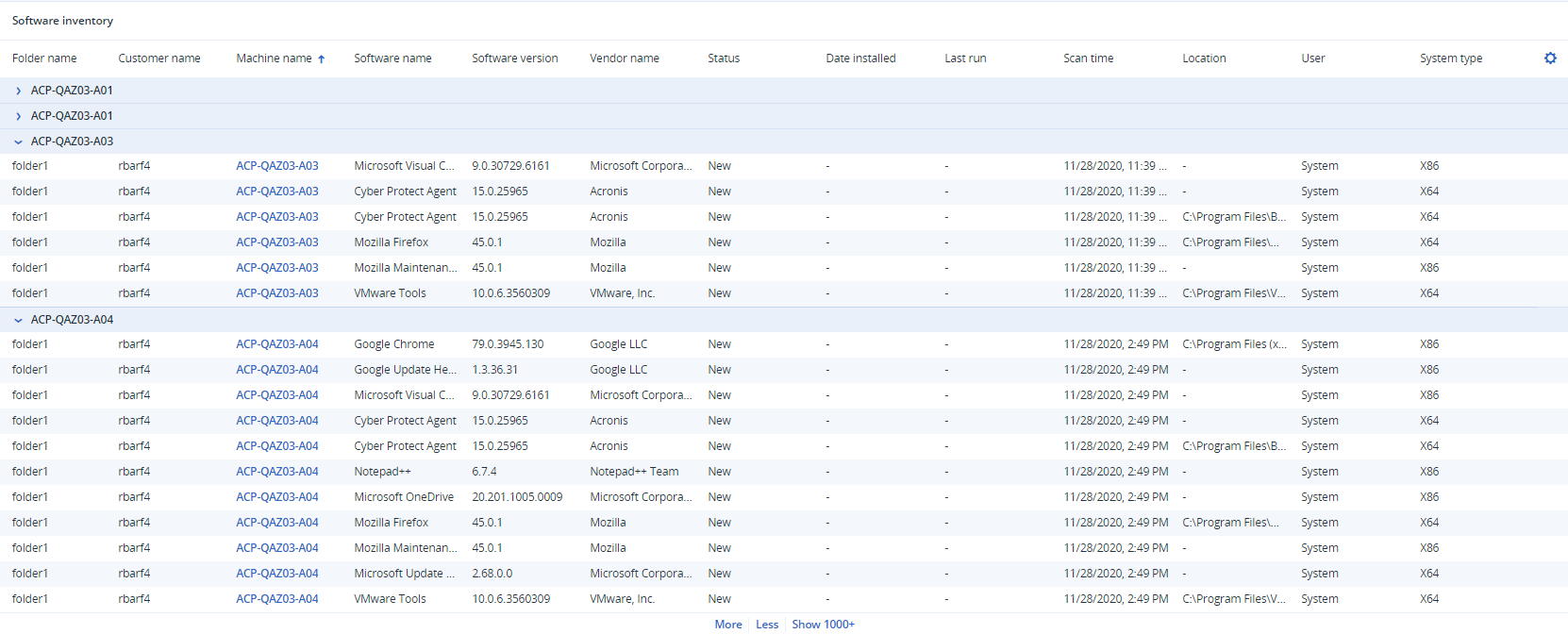The height and width of the screenshot is (634, 1568).
Task: Select Google LLC vendor in Google Chrome row
Action: pos(618,344)
